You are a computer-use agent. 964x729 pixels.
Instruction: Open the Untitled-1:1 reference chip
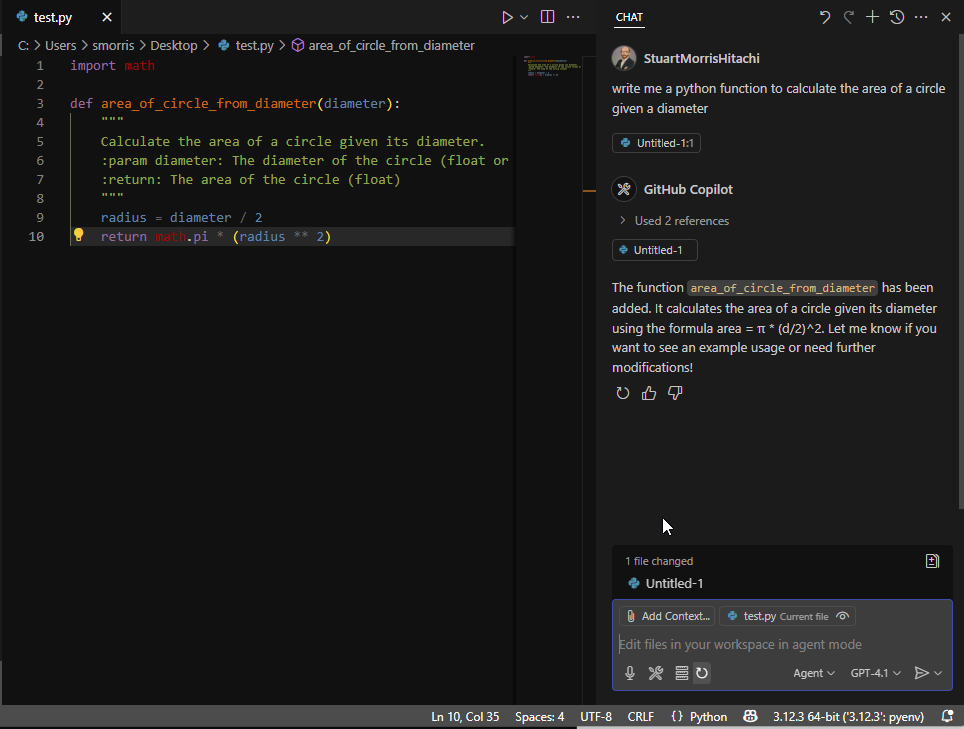point(656,143)
